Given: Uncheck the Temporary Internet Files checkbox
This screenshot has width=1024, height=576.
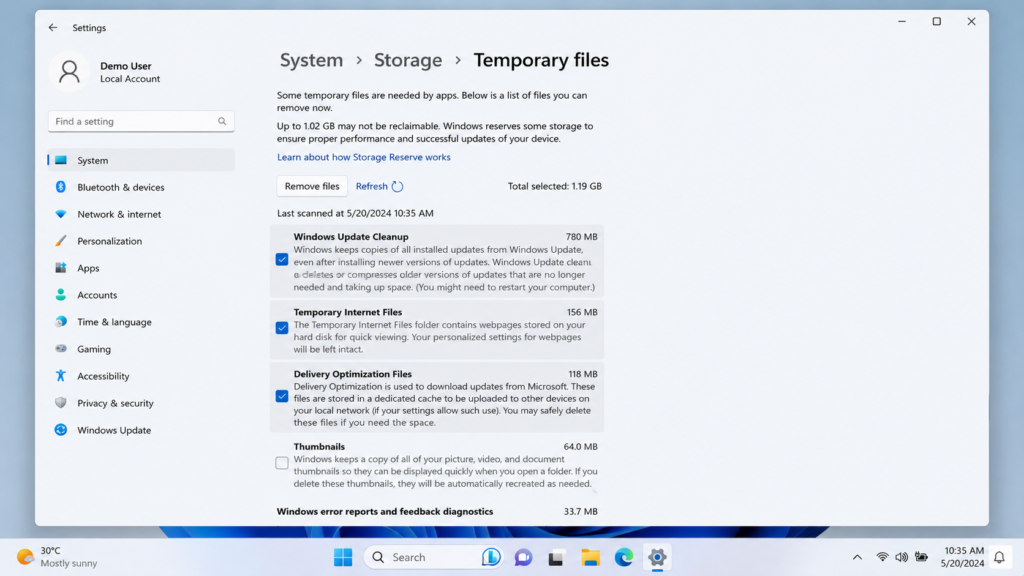Looking at the screenshot, I should pyautogui.click(x=282, y=328).
